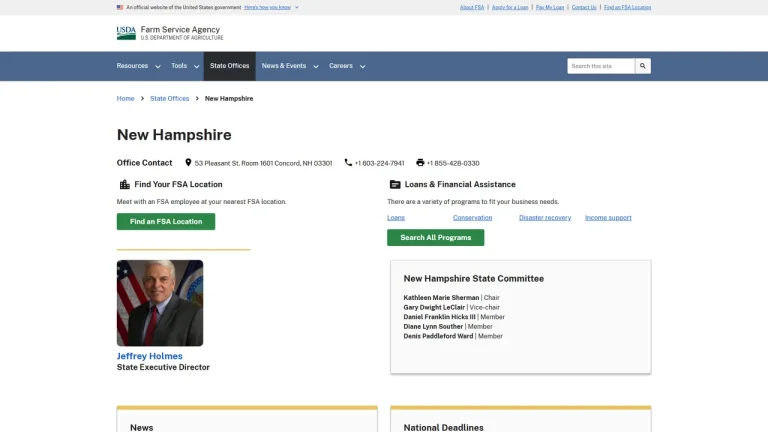Expand the Tools menu chevron

[x=196, y=67]
